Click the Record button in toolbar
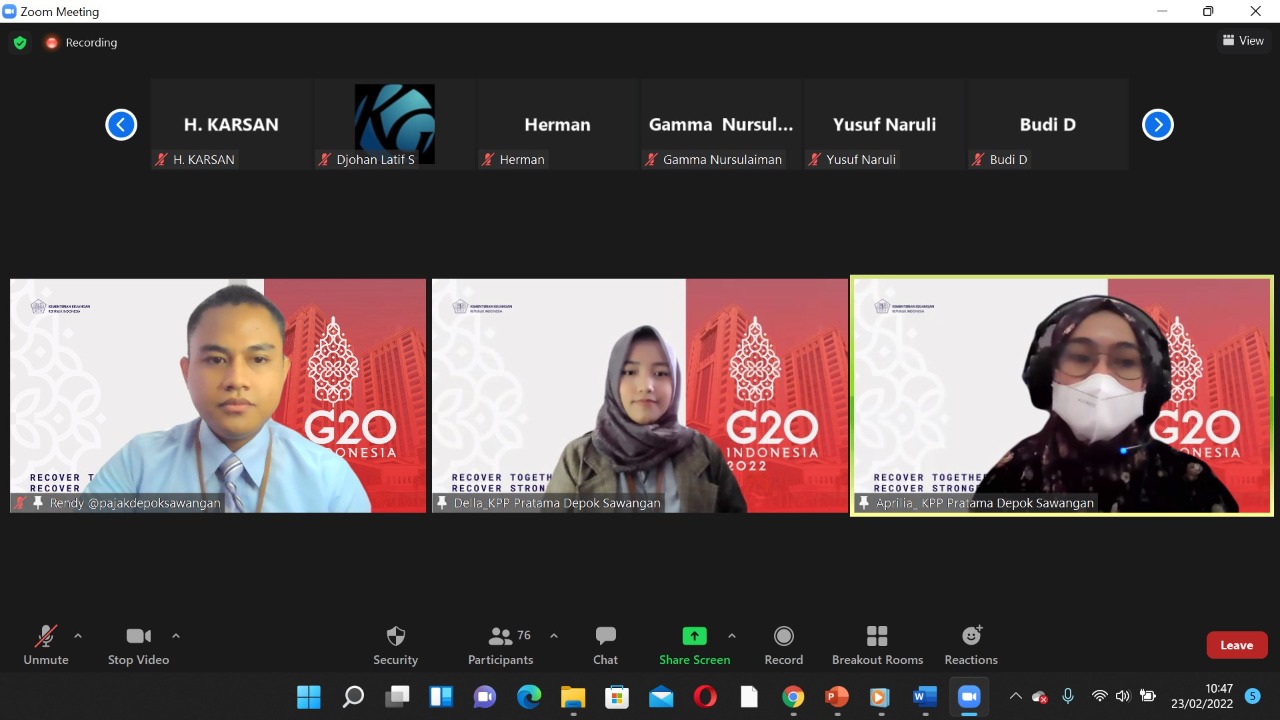 click(784, 645)
